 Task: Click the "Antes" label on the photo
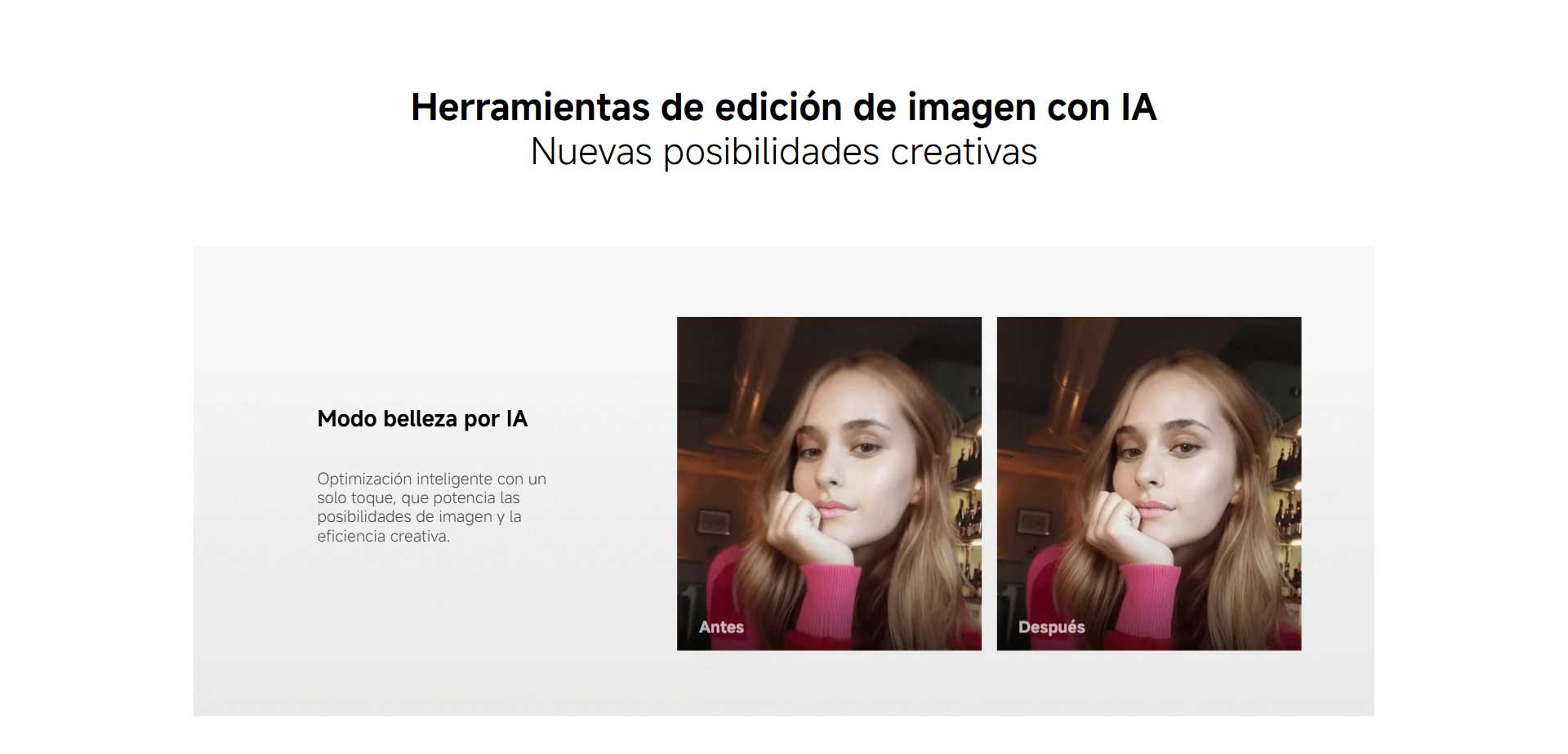point(721,627)
